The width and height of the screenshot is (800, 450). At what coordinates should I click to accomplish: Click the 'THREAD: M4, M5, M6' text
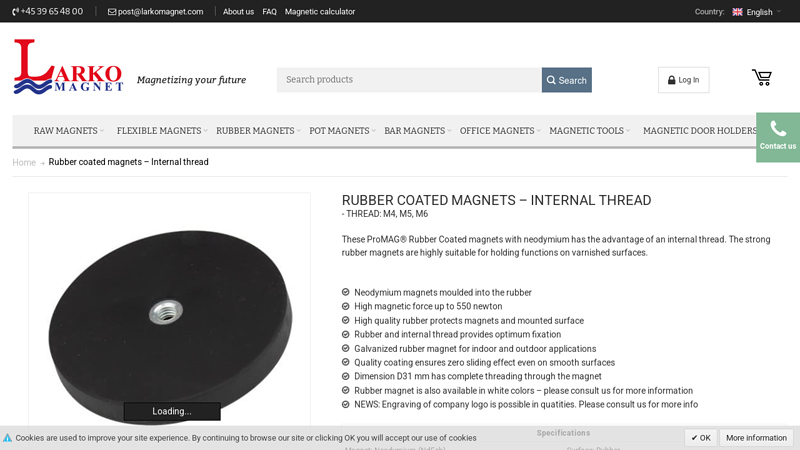click(x=387, y=214)
